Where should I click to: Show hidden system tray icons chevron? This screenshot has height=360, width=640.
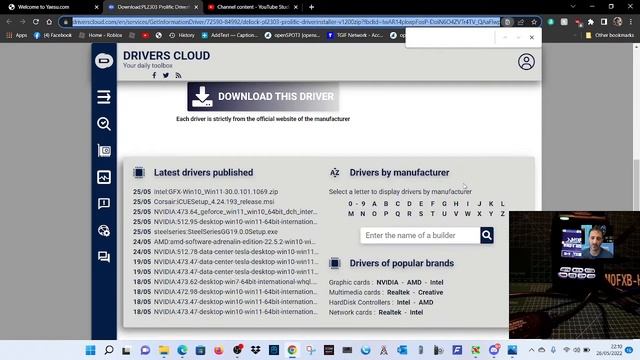click(x=531, y=350)
